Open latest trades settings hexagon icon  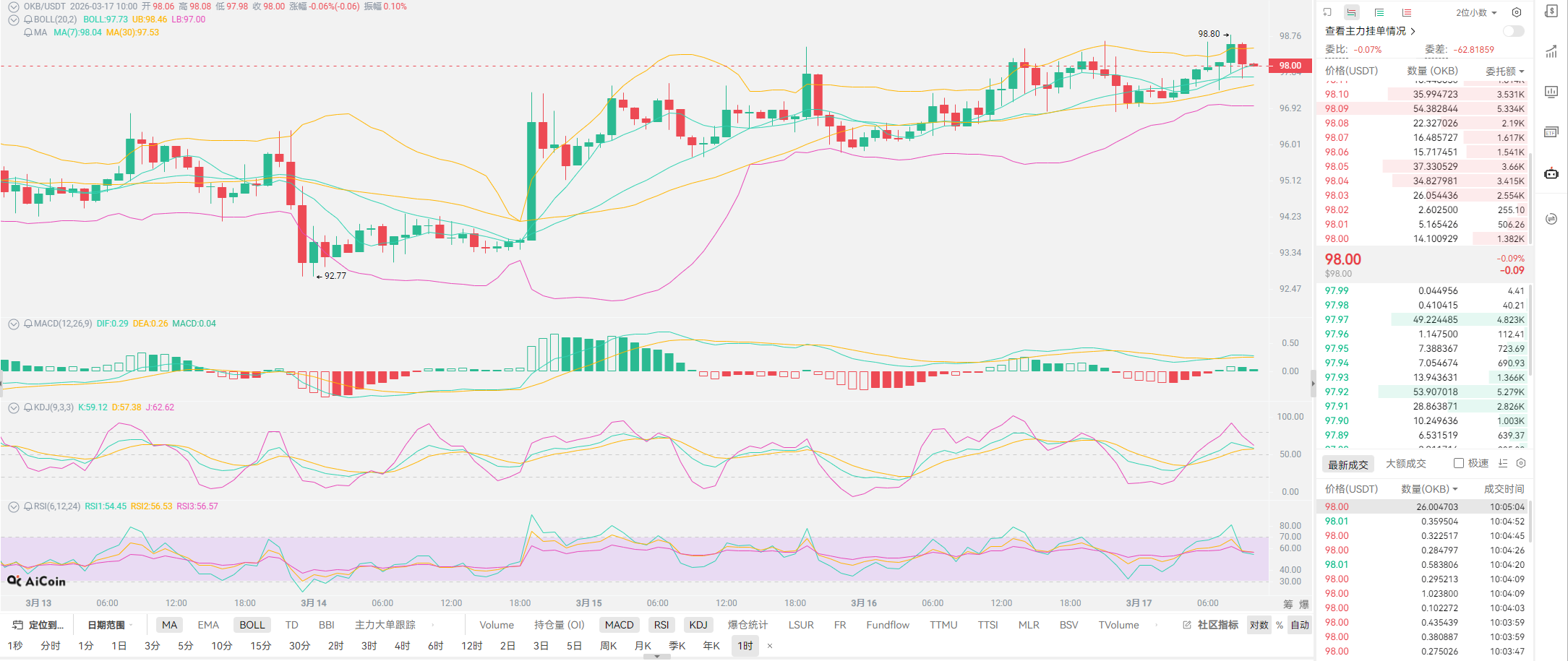(1521, 463)
